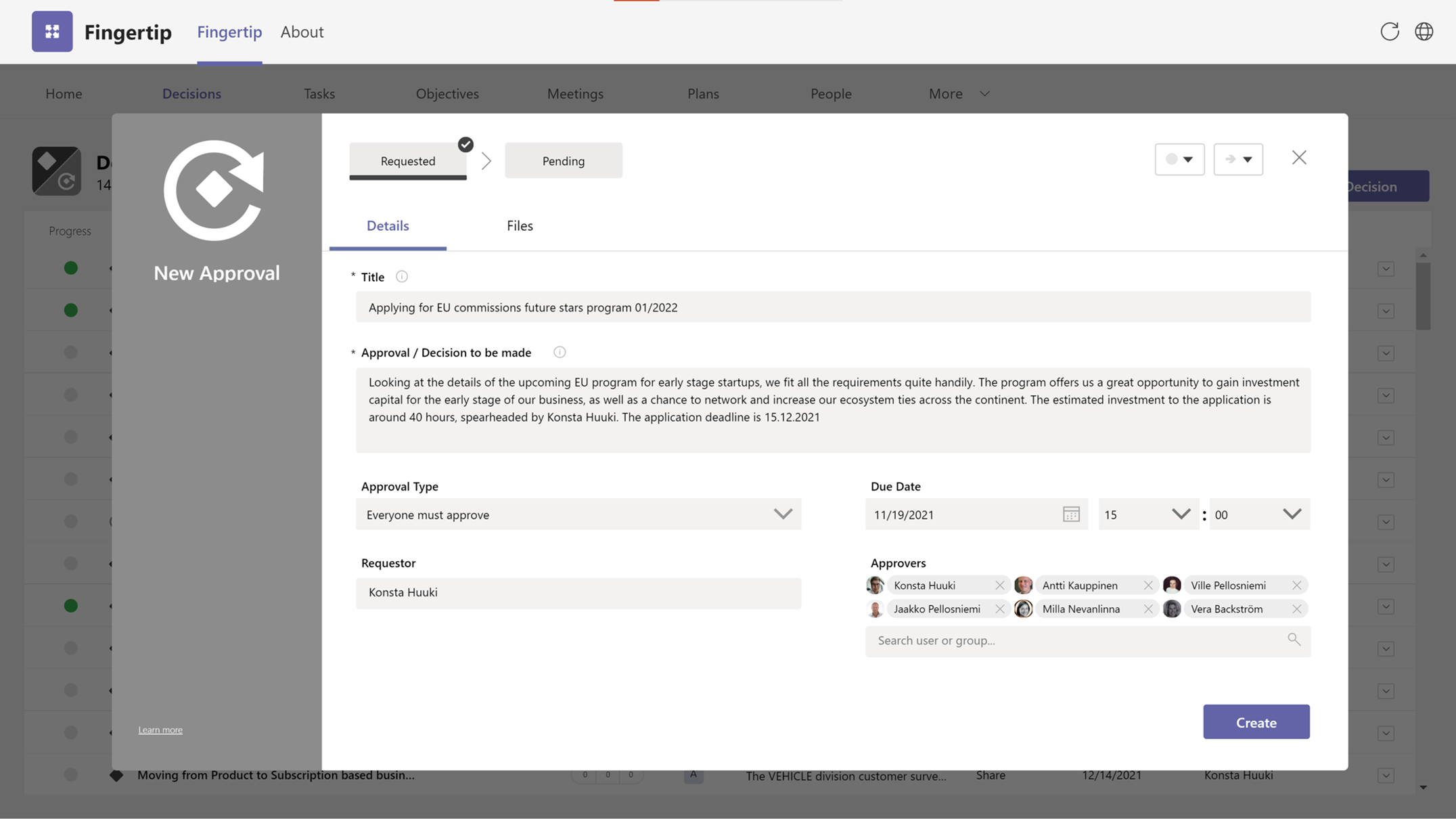Click the Due Date field showing 11/19/2021
Image resolution: width=1456 pixels, height=819 pixels.
pos(976,514)
